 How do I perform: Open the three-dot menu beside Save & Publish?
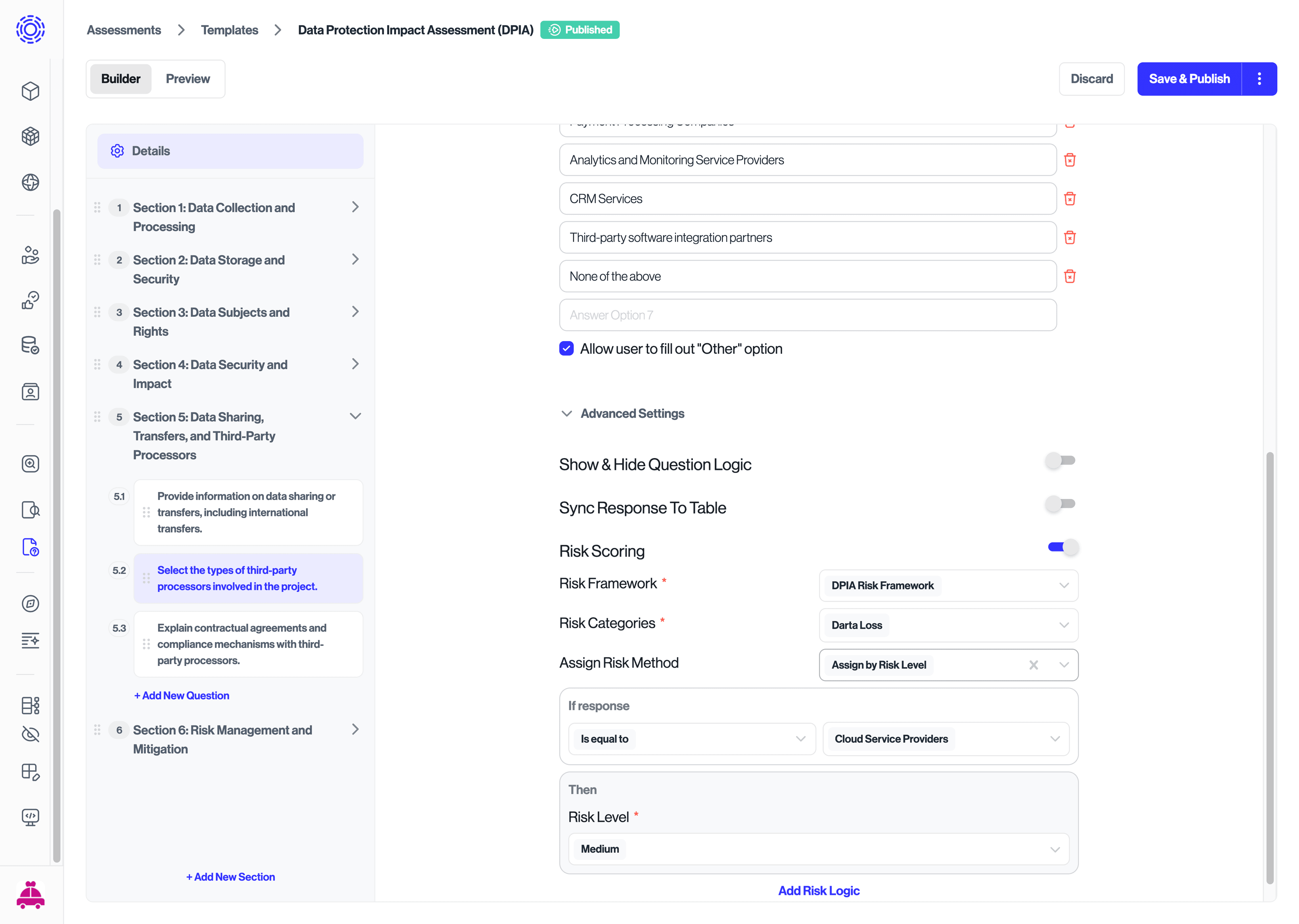(x=1259, y=78)
